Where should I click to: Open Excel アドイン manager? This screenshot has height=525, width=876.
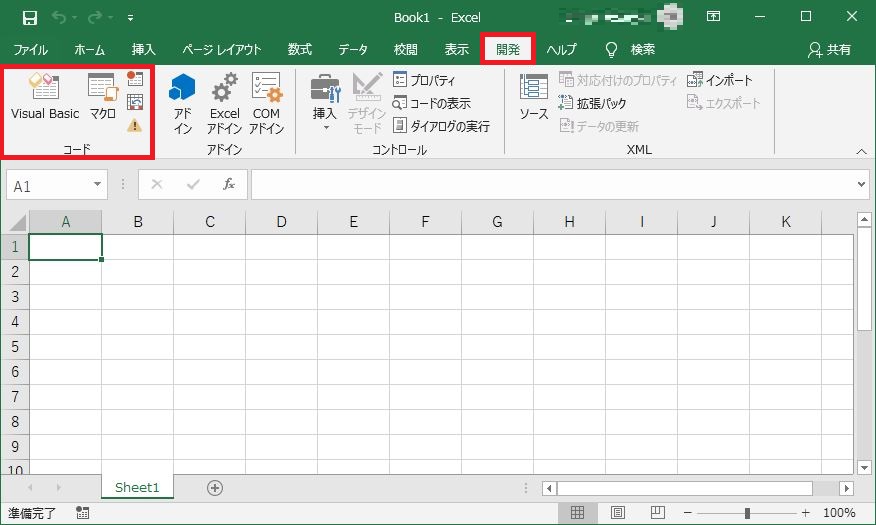[x=224, y=104]
